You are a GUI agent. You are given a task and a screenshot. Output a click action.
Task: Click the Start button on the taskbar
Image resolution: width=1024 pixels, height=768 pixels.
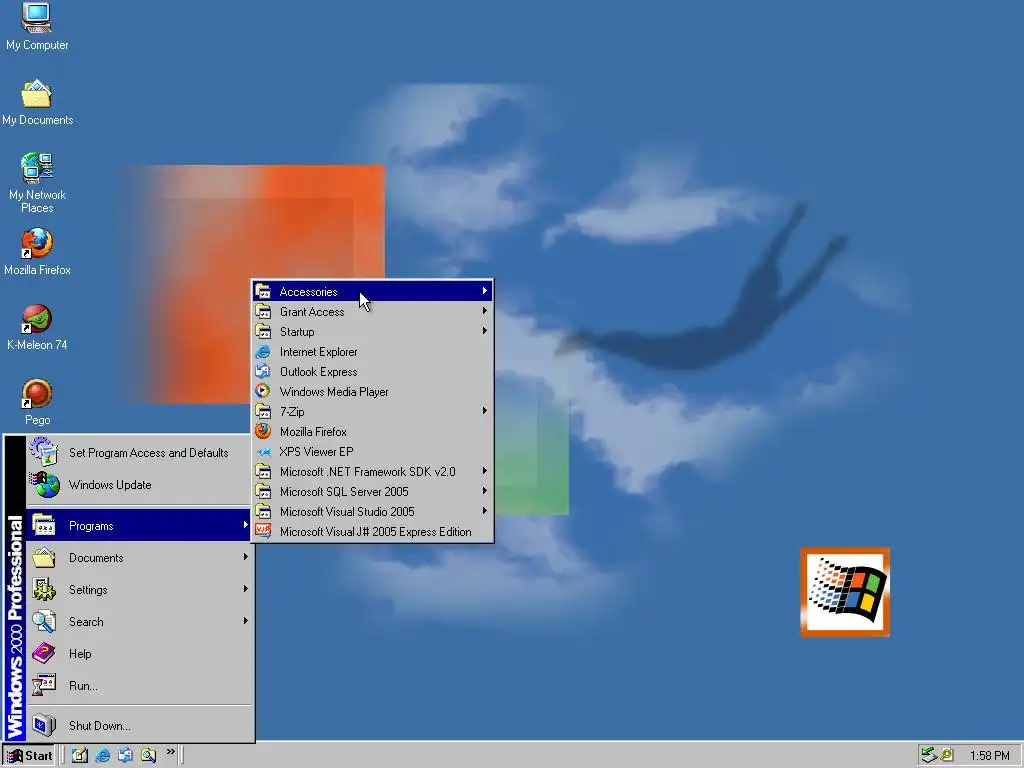29,756
